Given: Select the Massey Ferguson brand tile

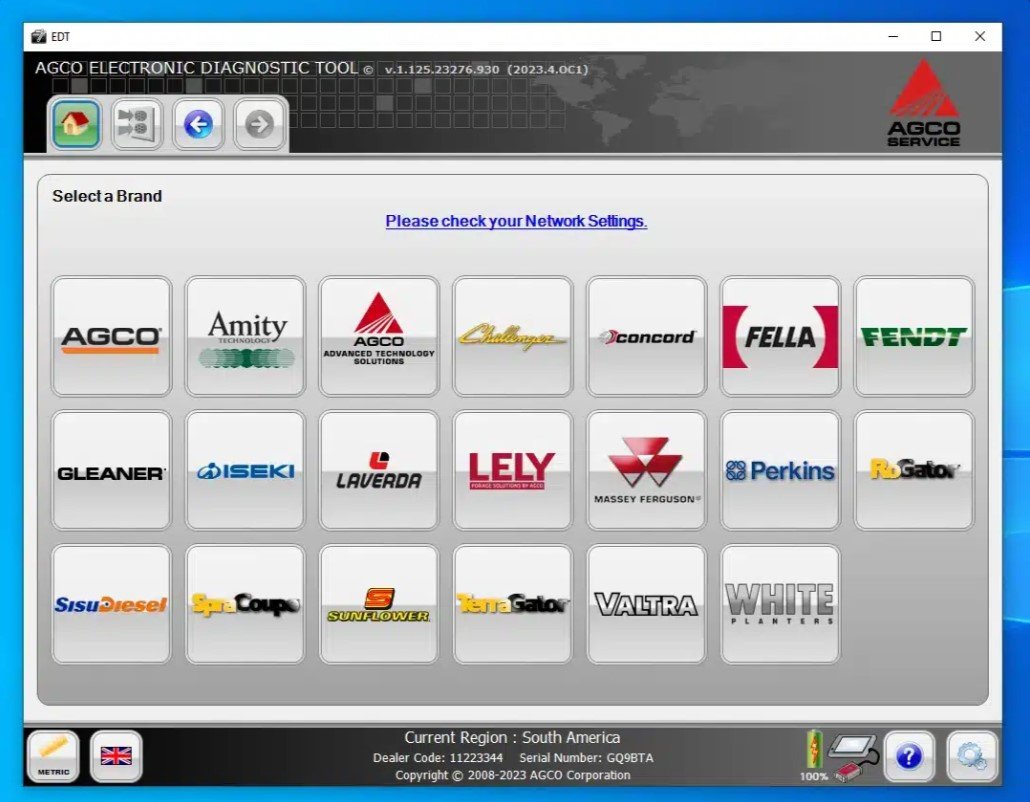Looking at the screenshot, I should click(646, 470).
